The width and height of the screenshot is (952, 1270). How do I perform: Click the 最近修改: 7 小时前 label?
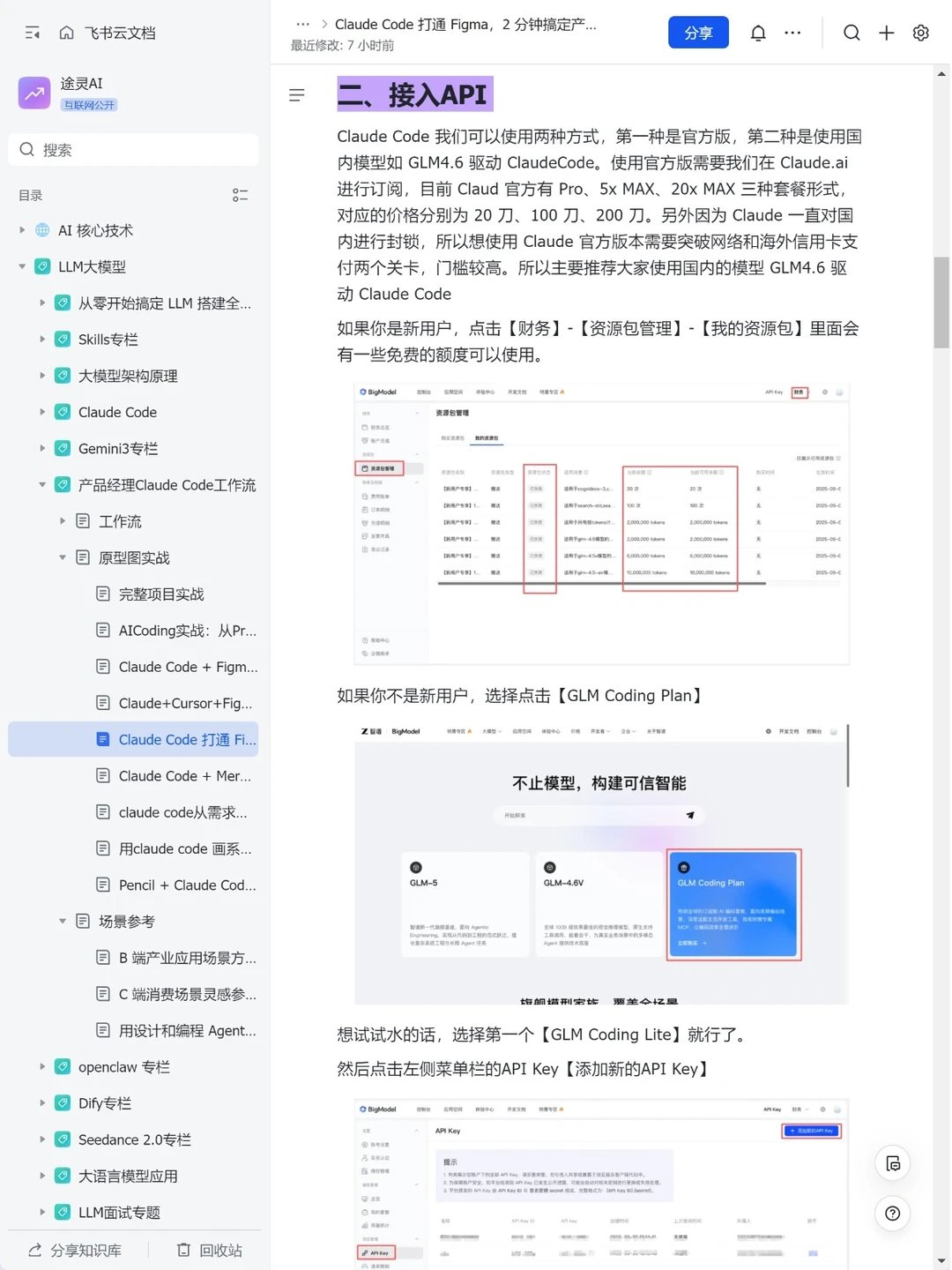coord(342,46)
